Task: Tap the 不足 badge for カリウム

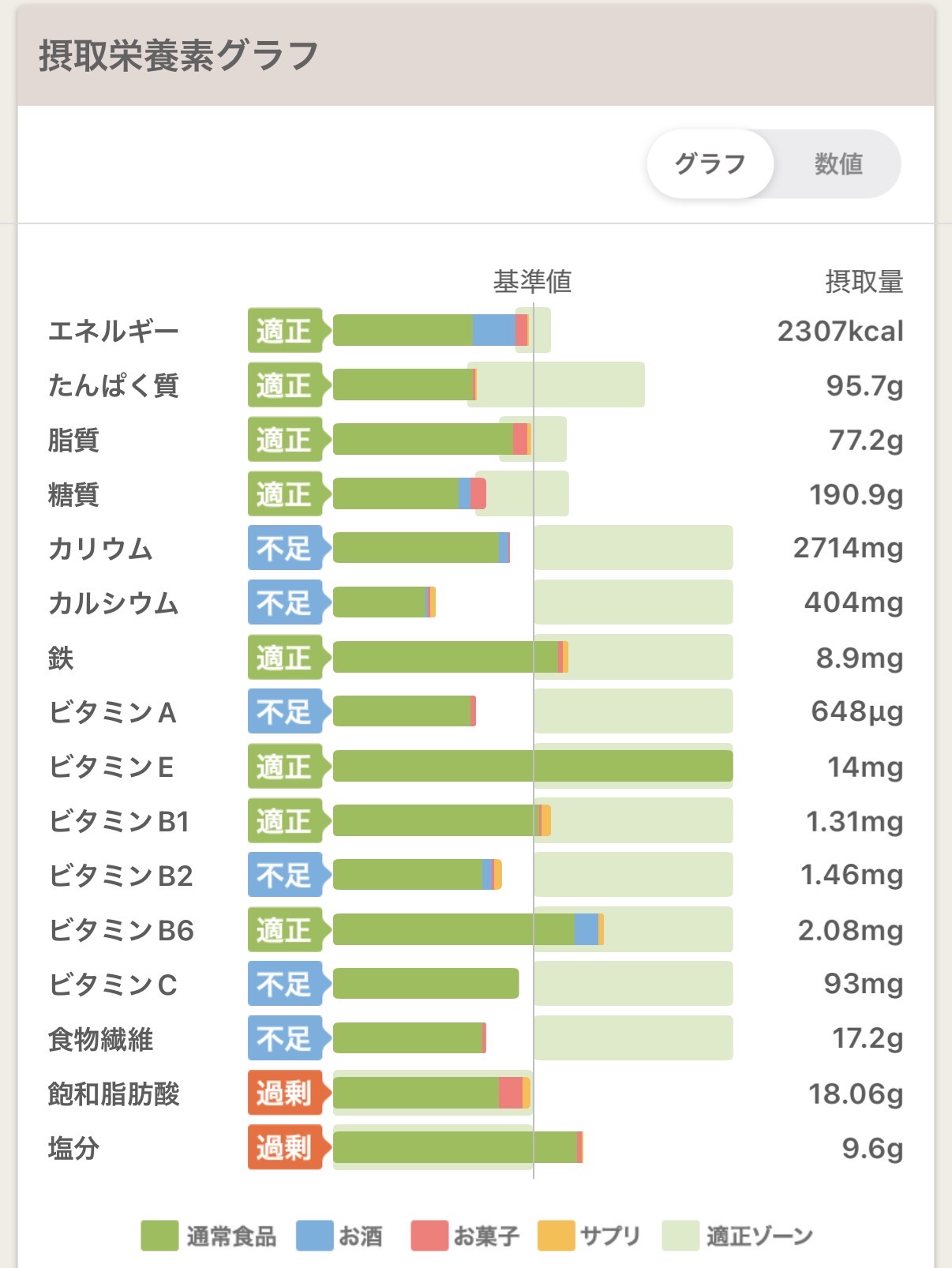Action: pyautogui.click(x=286, y=548)
